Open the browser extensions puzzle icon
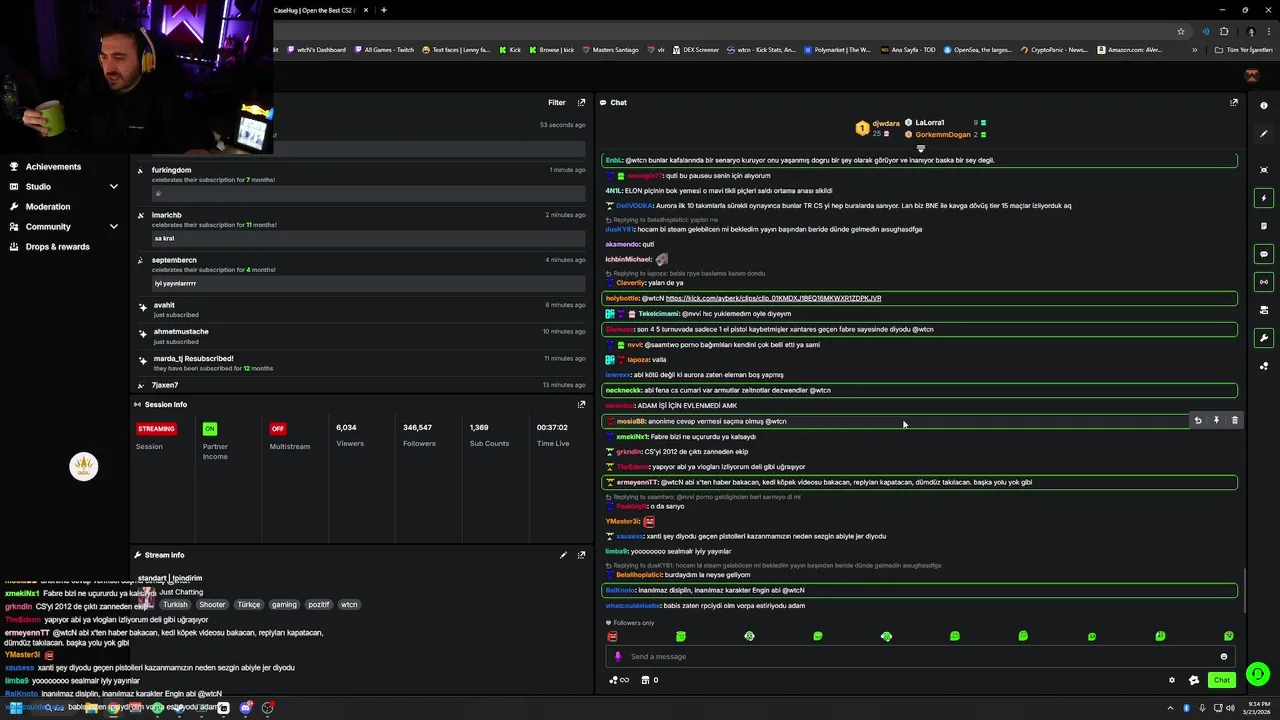Screen dimensions: 1280x720 point(1224,31)
